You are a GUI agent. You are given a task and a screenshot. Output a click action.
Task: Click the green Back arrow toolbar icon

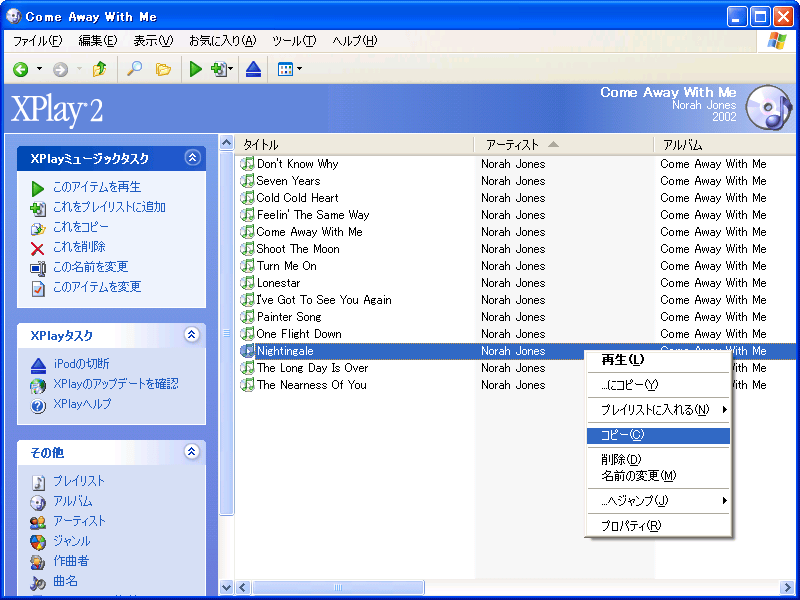tap(20, 69)
